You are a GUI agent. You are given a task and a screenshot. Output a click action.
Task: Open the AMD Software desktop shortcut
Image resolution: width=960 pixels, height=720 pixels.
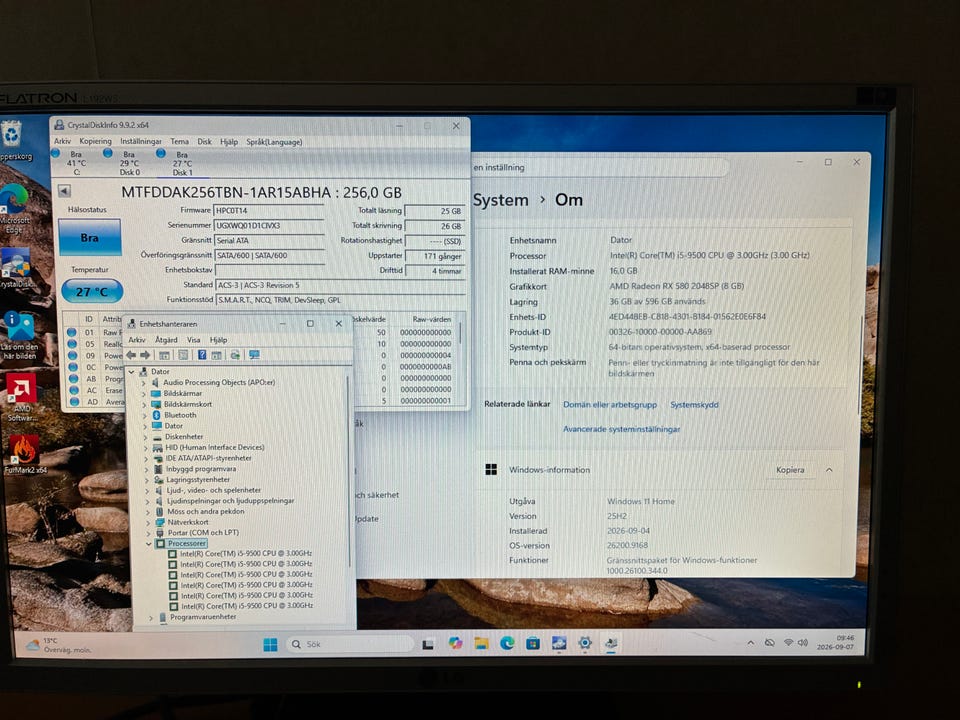click(x=21, y=397)
